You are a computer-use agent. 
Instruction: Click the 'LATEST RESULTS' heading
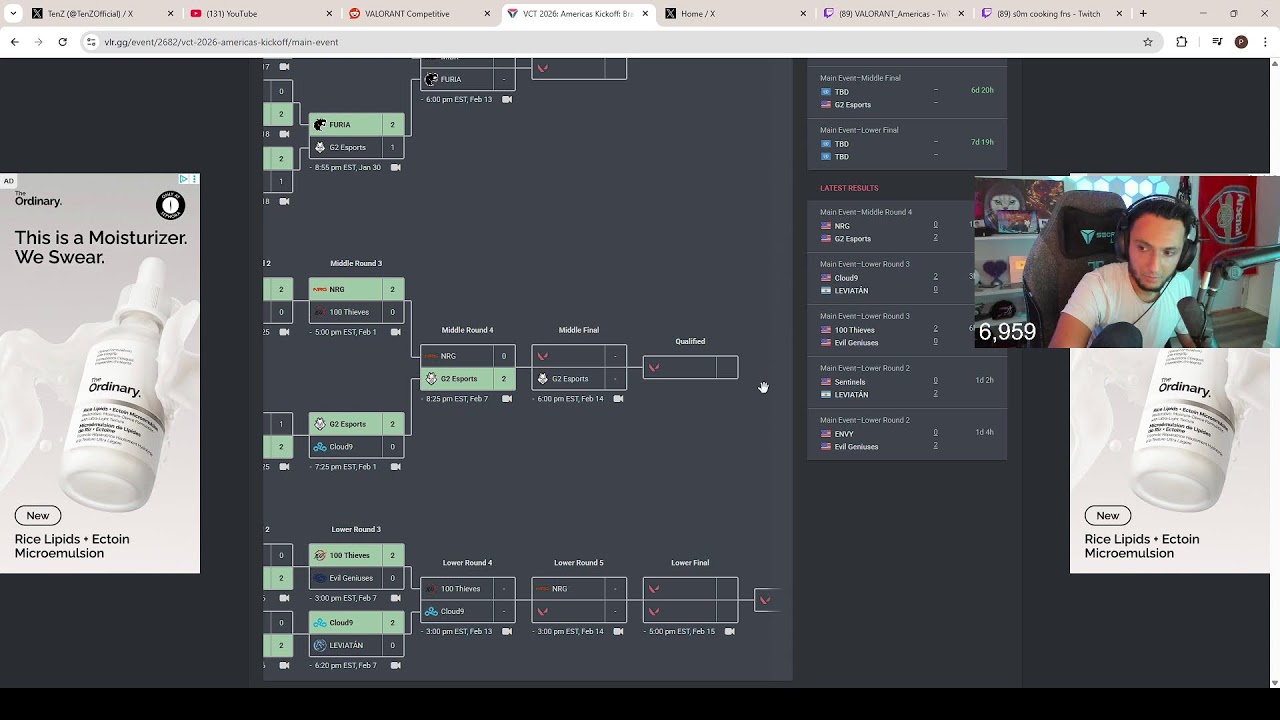point(849,188)
